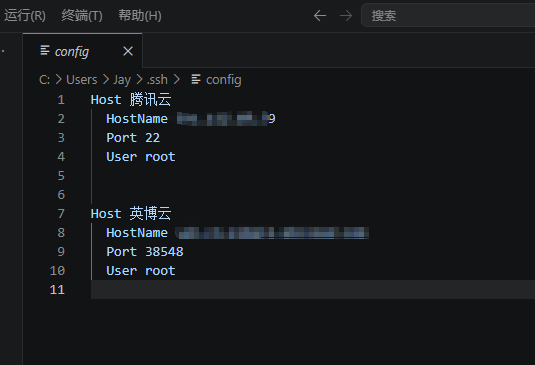Open the 运行(R) menu

pos(25,16)
